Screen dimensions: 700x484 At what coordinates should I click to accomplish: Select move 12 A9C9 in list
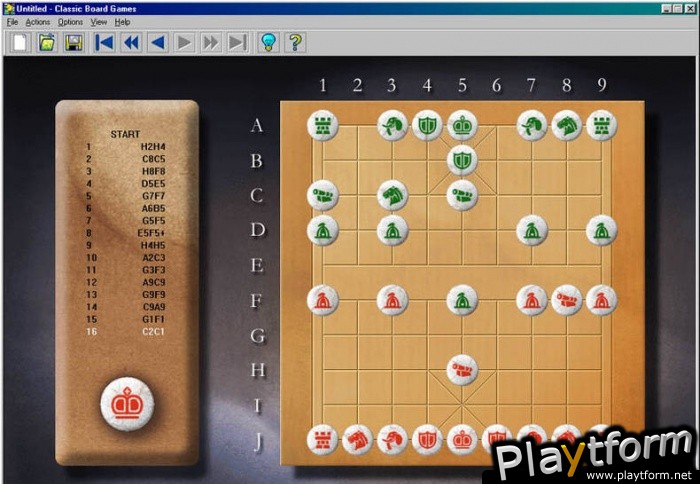tap(126, 282)
